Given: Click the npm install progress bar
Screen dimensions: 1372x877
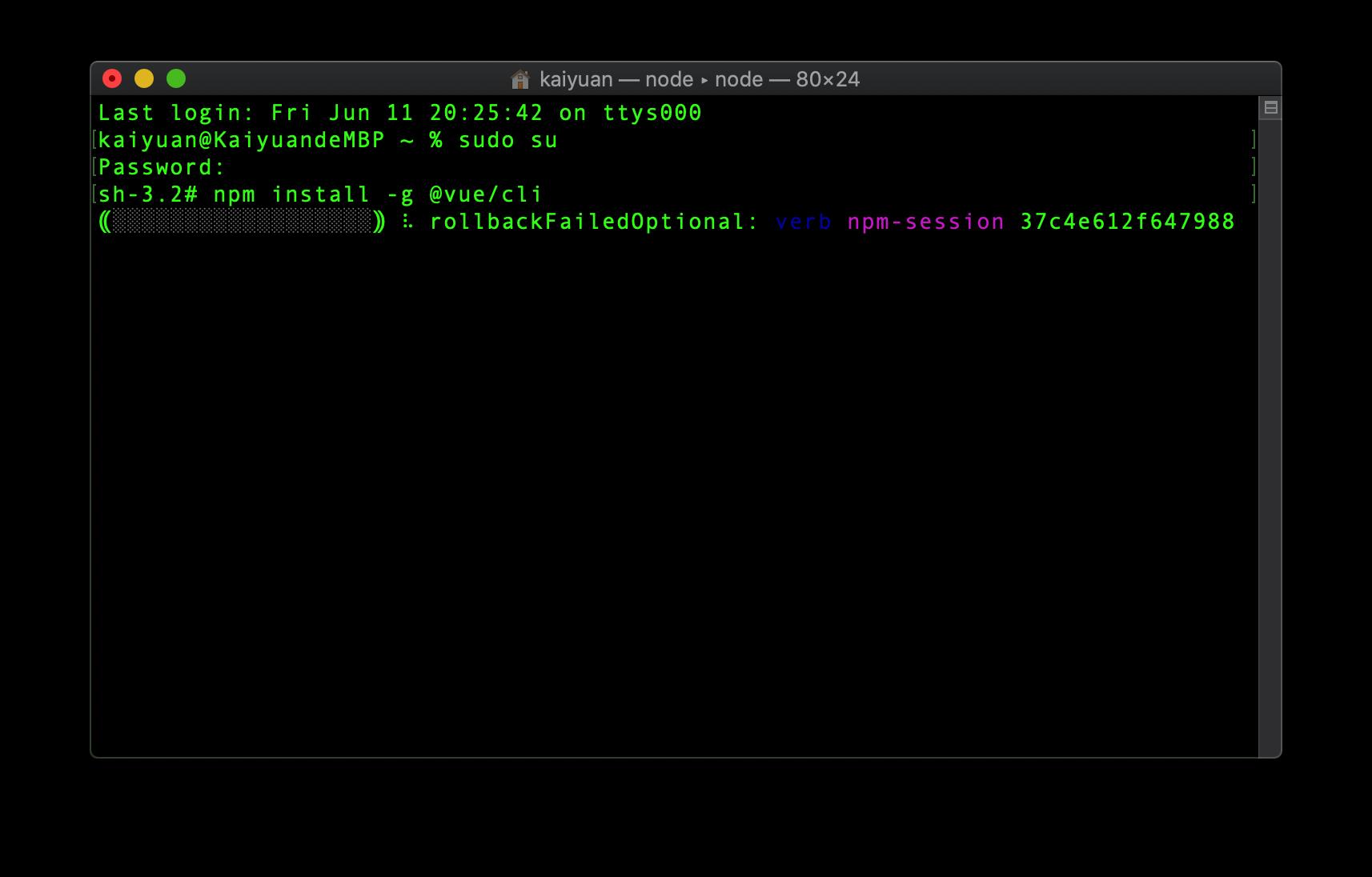Looking at the screenshot, I should coord(242,222).
